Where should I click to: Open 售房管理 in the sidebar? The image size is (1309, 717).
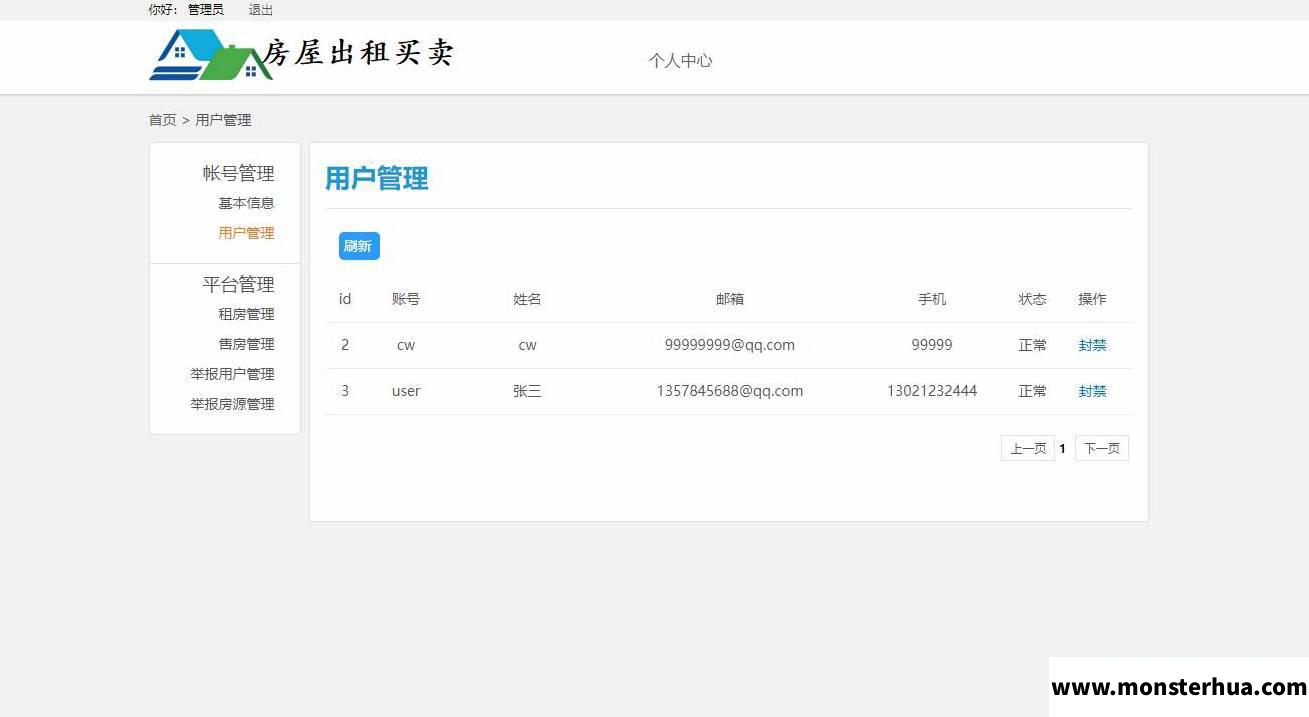pyautogui.click(x=246, y=344)
